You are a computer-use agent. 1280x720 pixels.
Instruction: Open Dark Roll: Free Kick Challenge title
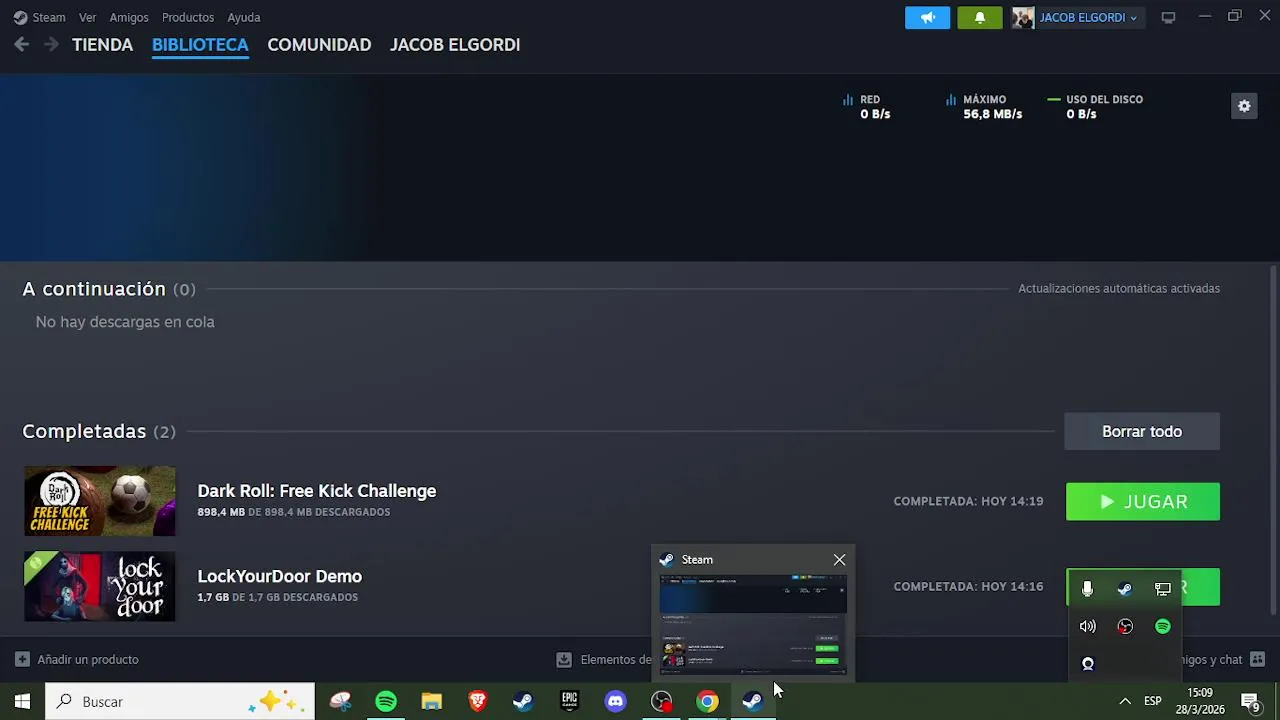316,491
